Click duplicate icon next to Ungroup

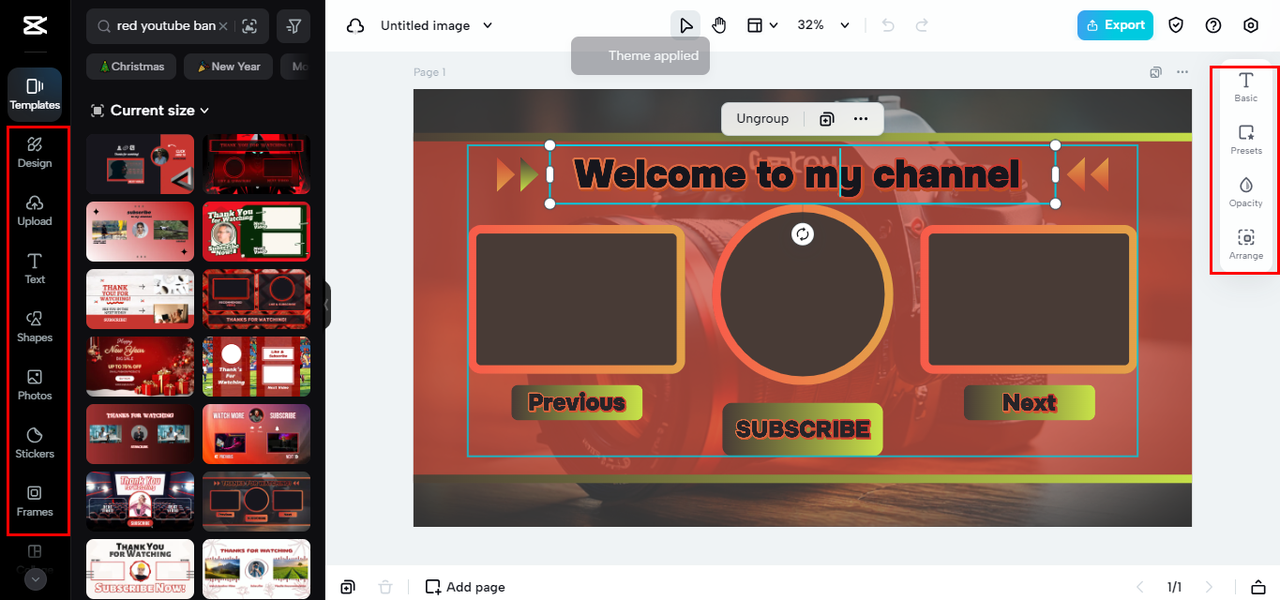[x=827, y=119]
